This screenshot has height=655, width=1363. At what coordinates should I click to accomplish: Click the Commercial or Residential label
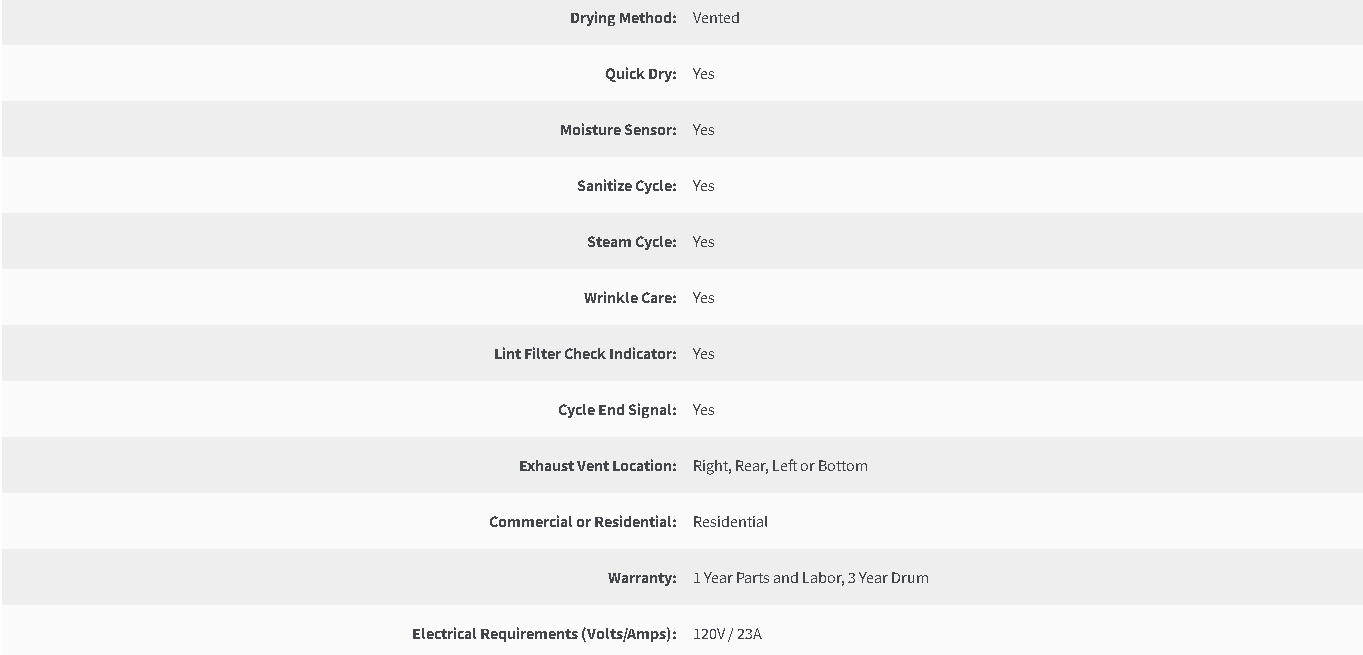click(583, 522)
